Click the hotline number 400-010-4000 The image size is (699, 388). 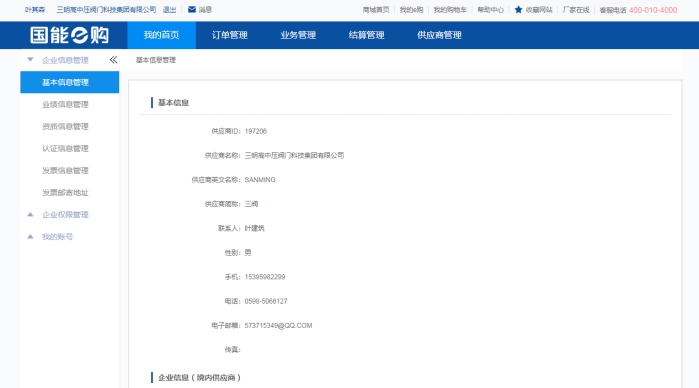pyautogui.click(x=653, y=10)
